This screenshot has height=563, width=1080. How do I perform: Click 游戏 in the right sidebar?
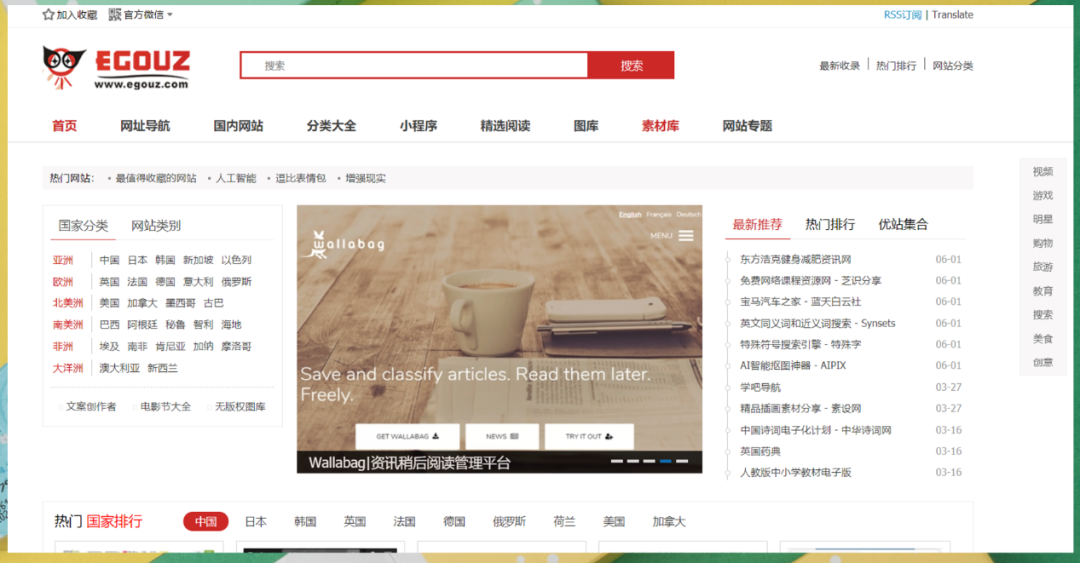click(x=1043, y=196)
